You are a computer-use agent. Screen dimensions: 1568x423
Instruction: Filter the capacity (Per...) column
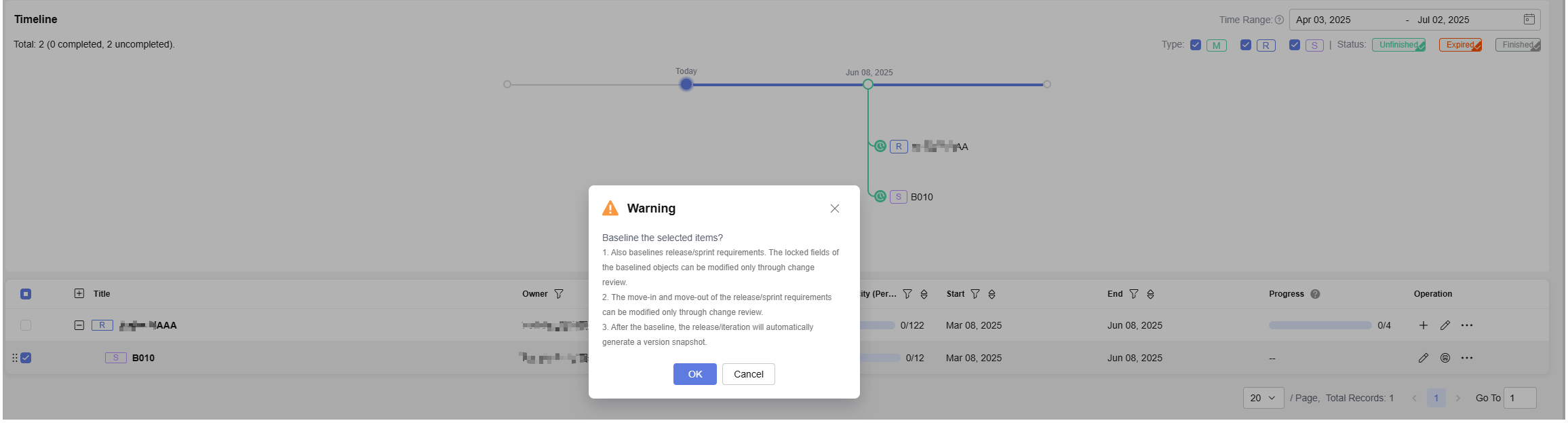(907, 294)
